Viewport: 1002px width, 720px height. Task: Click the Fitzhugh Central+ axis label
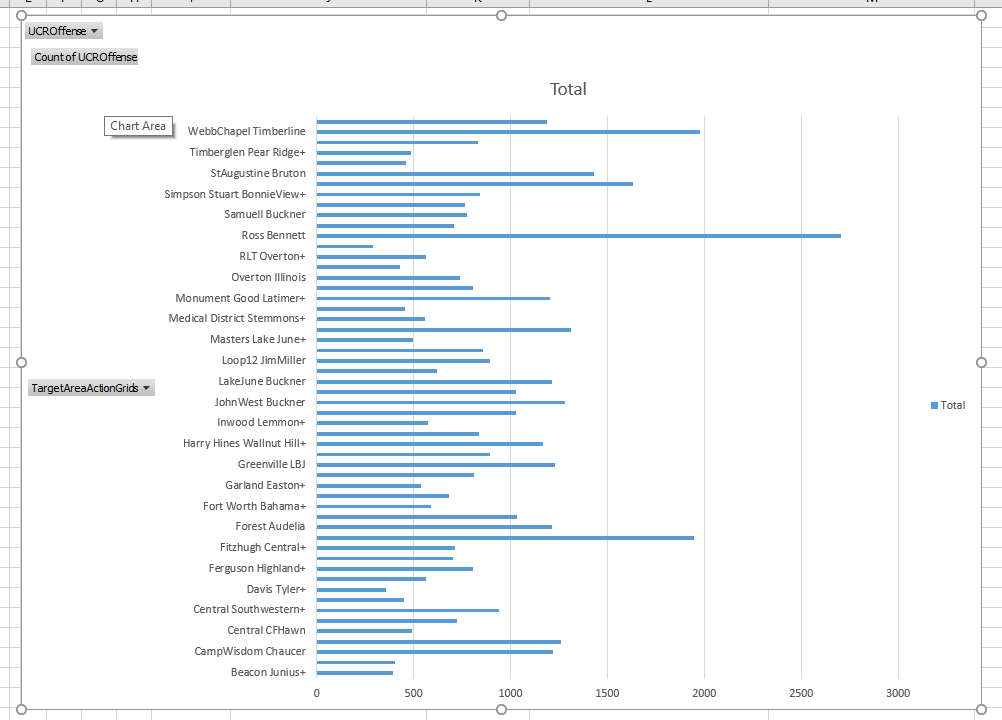[x=263, y=548]
